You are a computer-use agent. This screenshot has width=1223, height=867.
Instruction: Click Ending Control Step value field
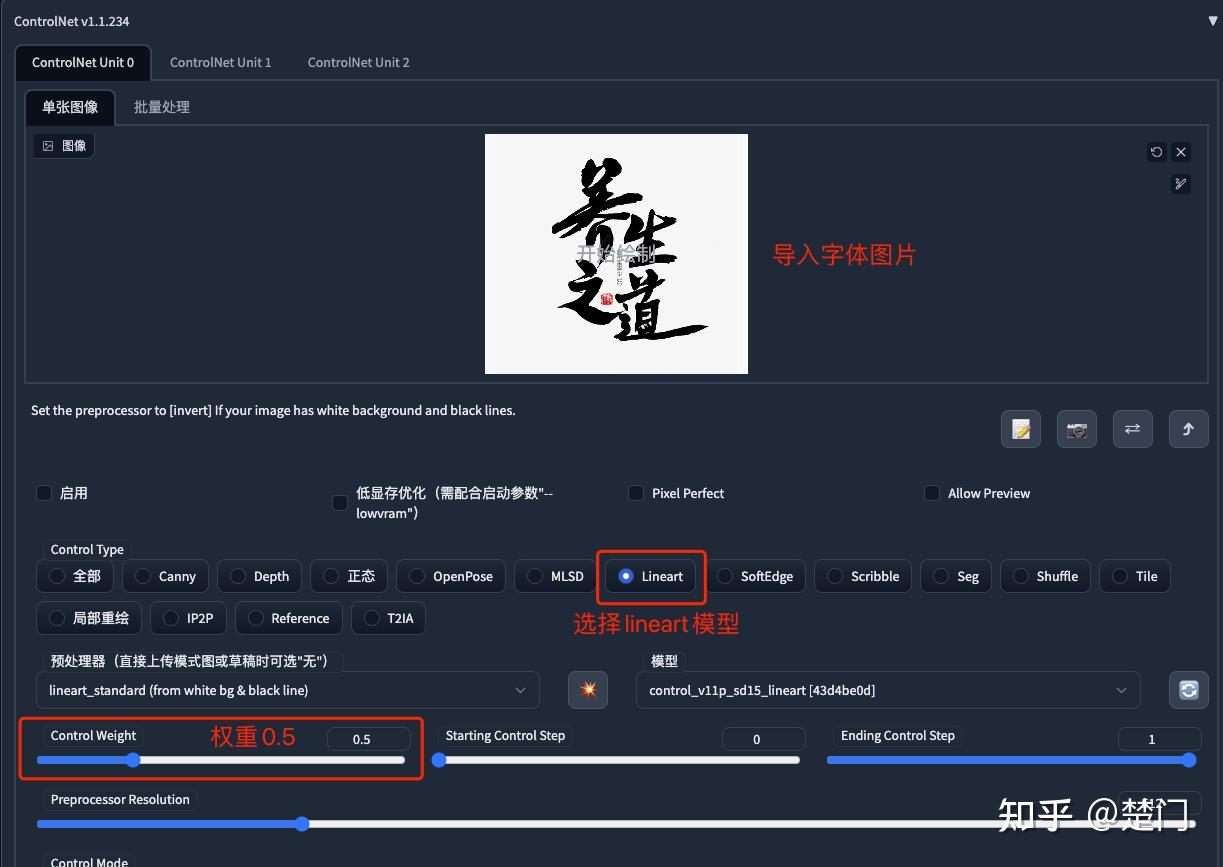point(1160,739)
